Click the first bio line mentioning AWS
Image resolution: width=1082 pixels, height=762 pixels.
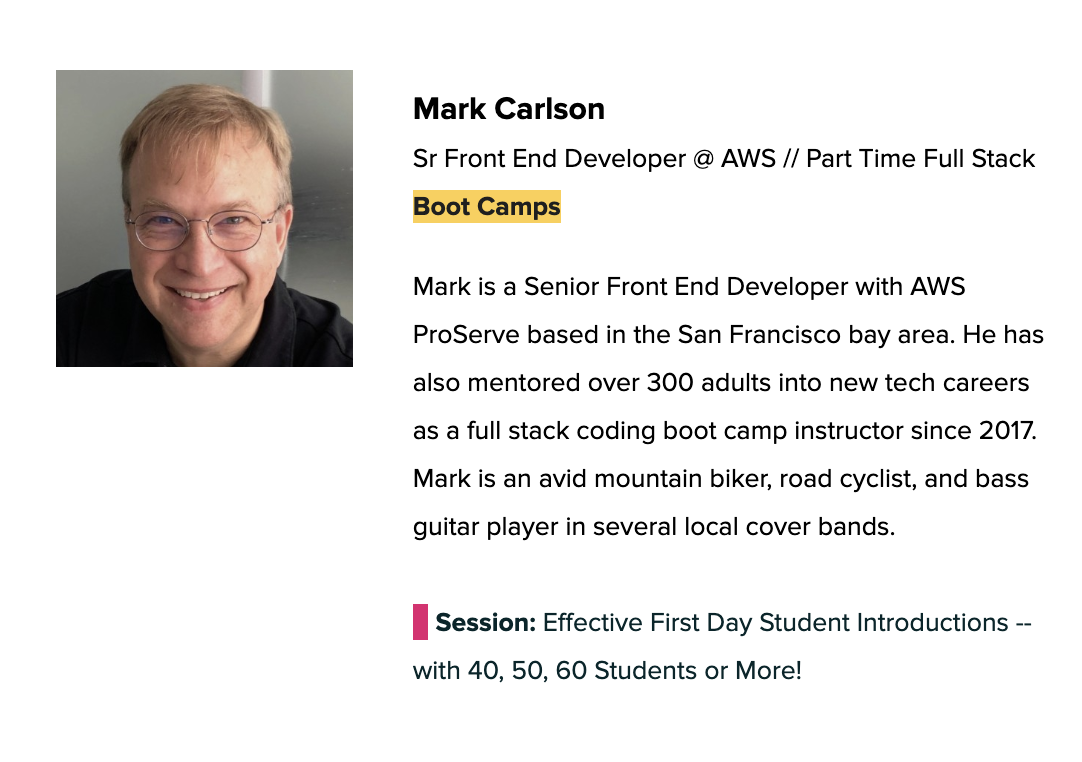point(689,286)
